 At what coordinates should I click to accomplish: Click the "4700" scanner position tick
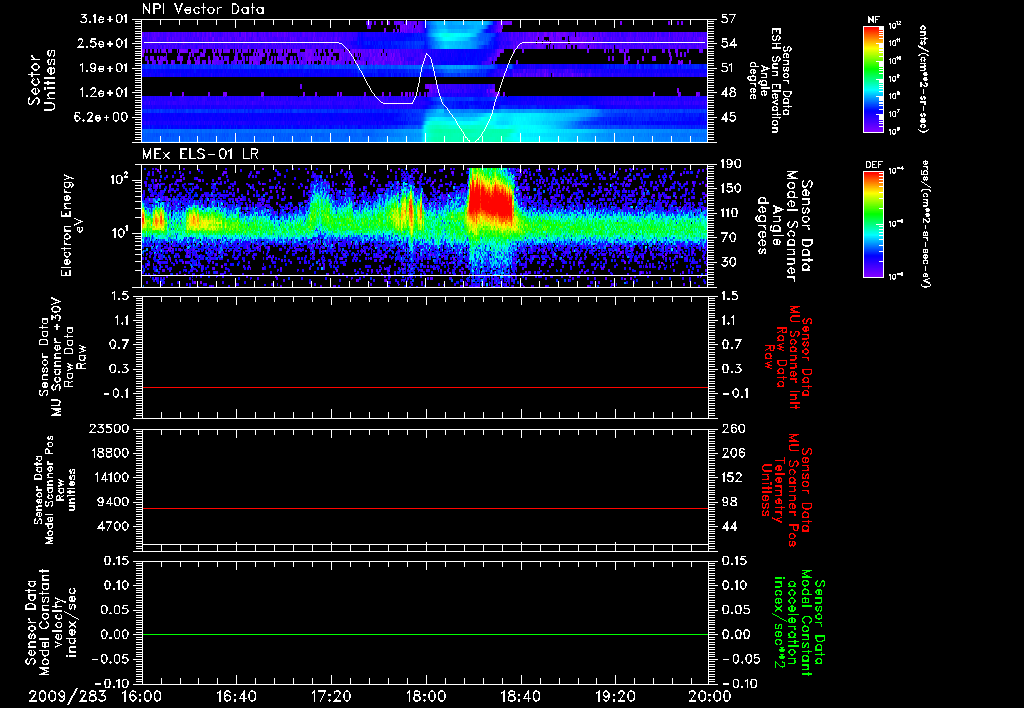pos(114,526)
